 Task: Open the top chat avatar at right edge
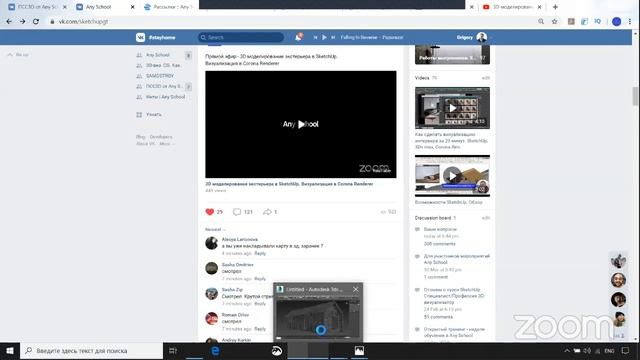[618, 261]
